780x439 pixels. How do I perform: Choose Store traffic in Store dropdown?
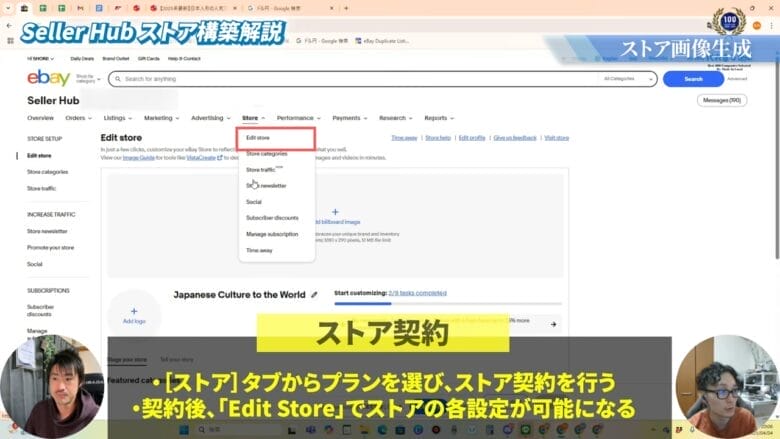260,170
